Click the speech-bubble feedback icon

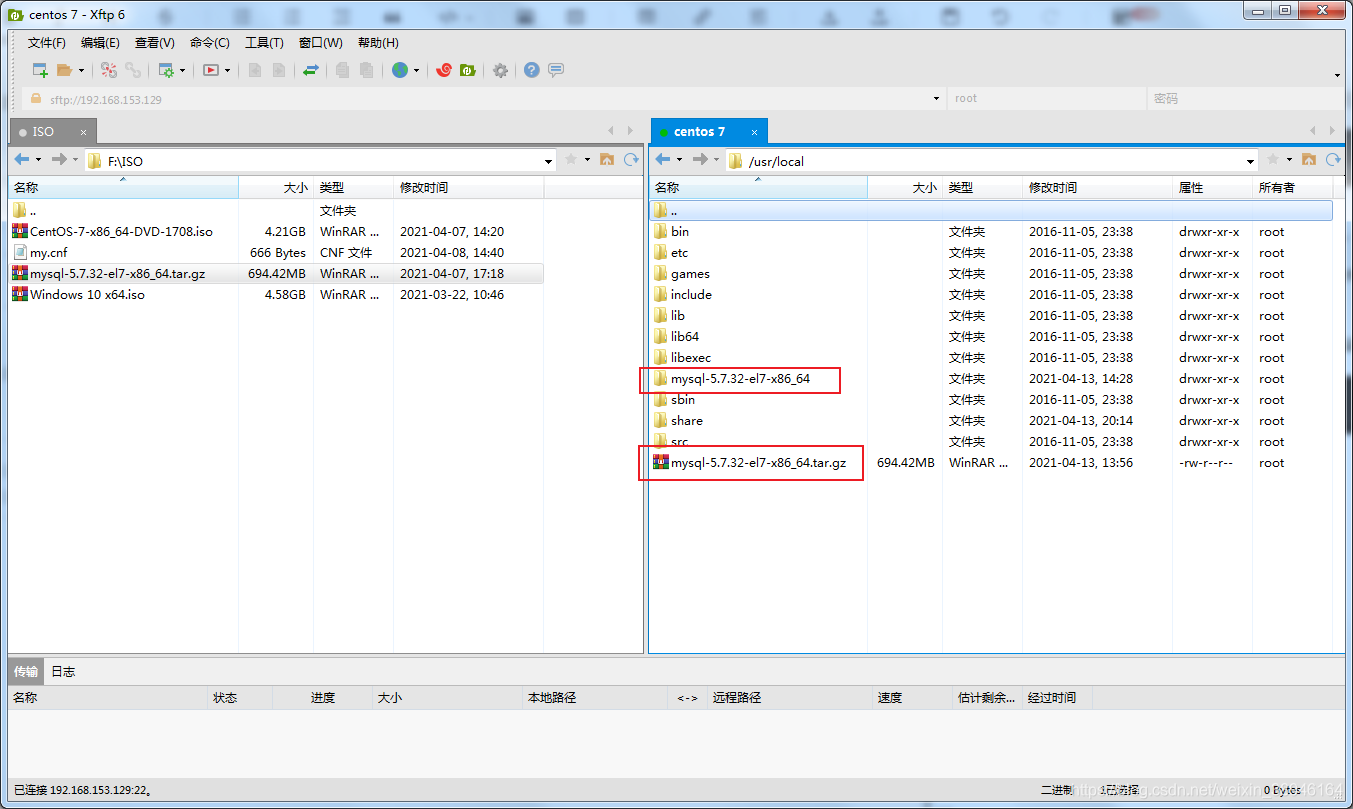[x=556, y=70]
